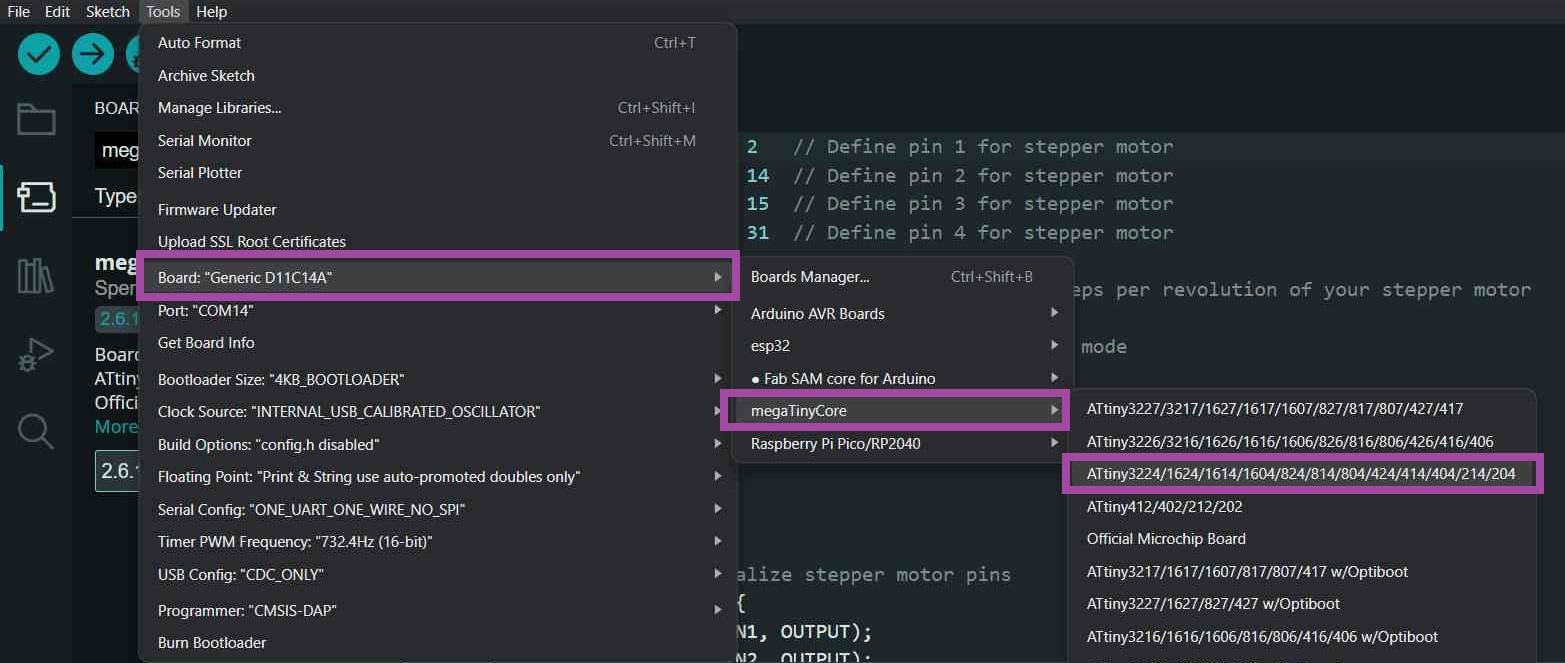Select ATtiny3224/1624/1614 board option
Viewport: 1565px width, 663px height.
(1300, 474)
